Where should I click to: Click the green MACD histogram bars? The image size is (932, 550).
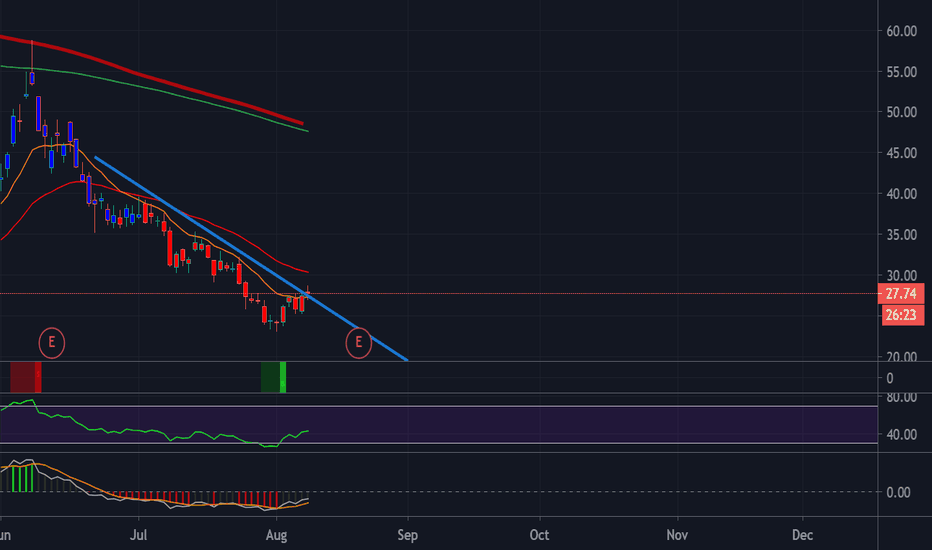pos(23,479)
